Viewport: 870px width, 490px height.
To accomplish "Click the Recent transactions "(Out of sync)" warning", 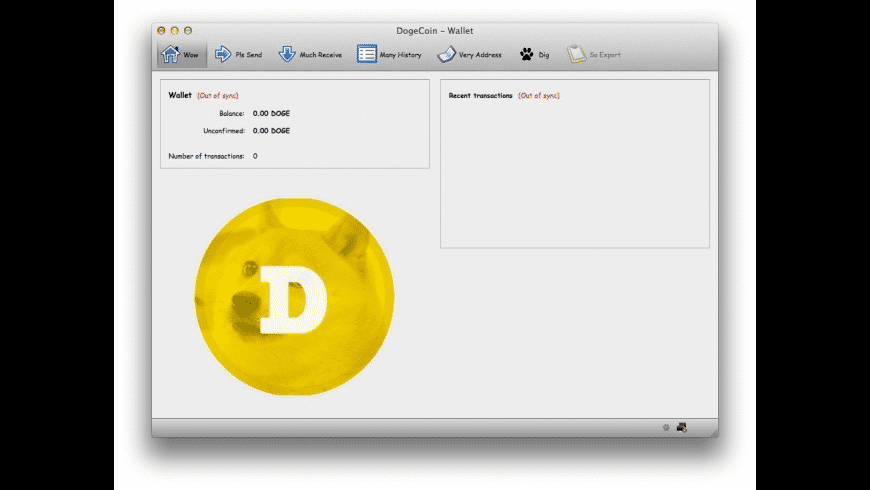I will (x=539, y=95).
